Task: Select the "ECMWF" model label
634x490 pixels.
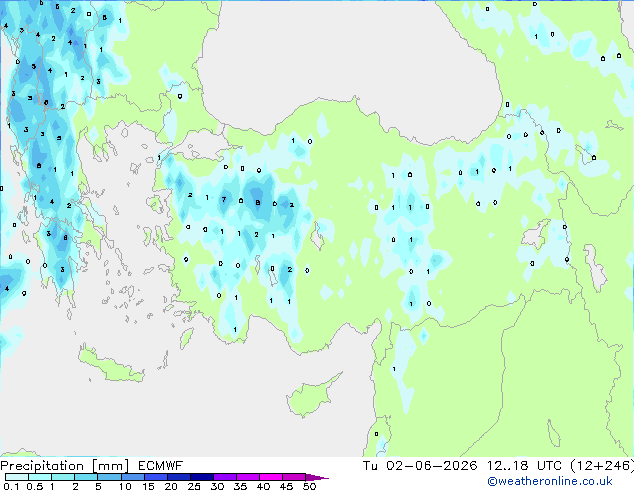Action: click(161, 466)
